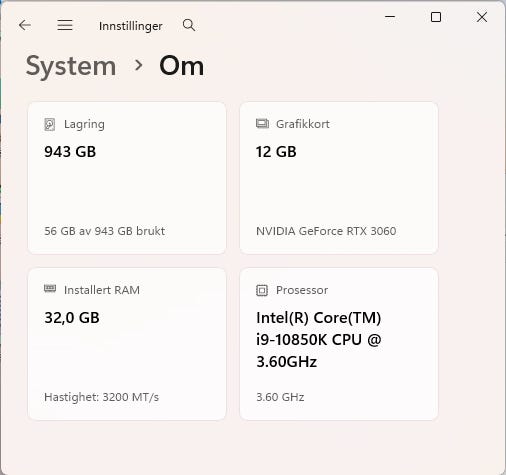This screenshot has width=506, height=475.
Task: Click the 56 GB av 943 GB brukt text
Action: pyautogui.click(x=104, y=231)
